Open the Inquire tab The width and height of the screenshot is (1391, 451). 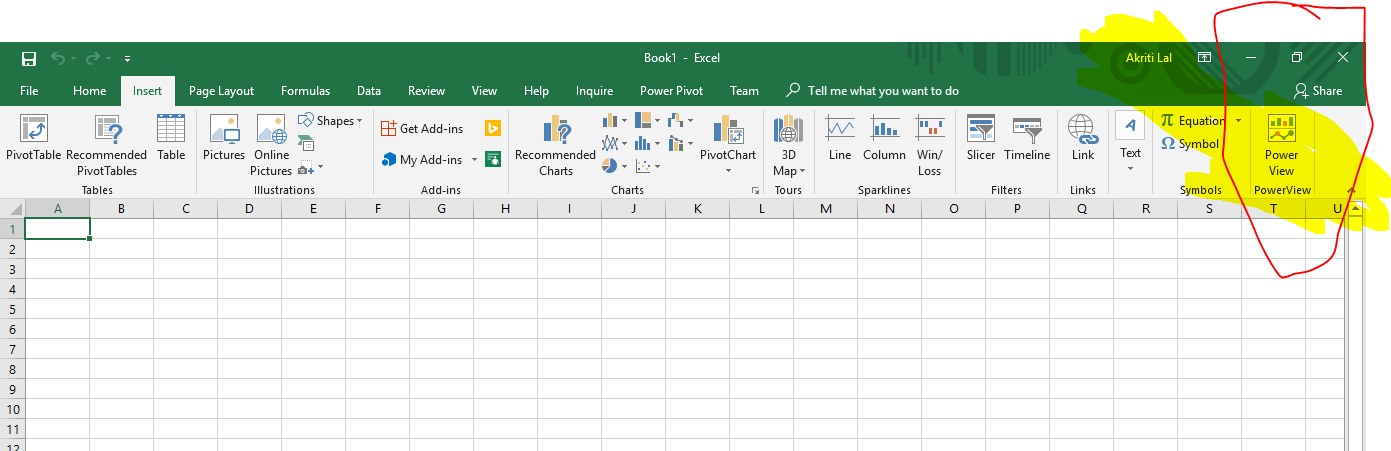(x=594, y=91)
